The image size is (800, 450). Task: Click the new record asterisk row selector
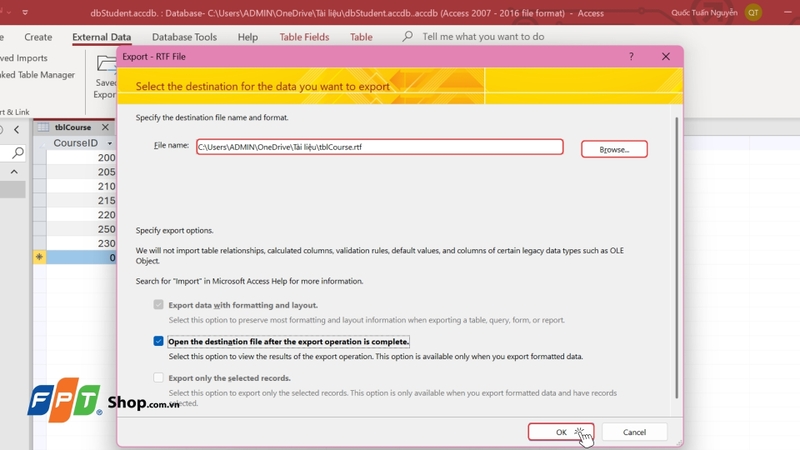click(x=39, y=257)
